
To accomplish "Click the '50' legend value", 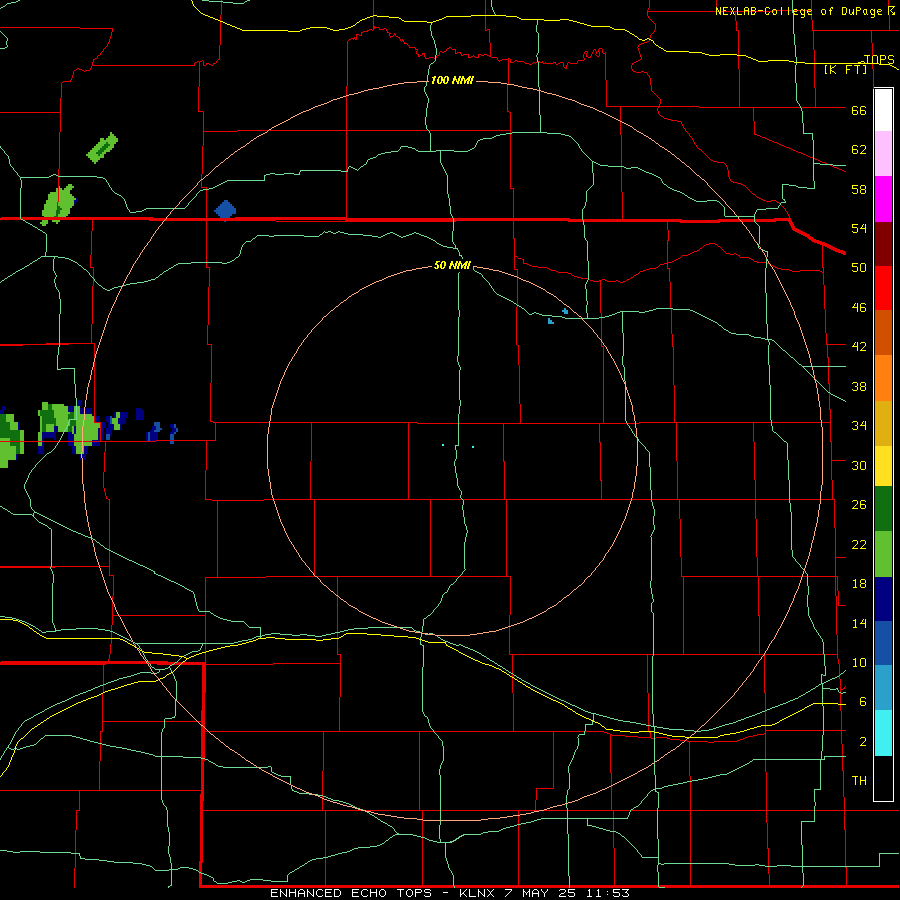I will 859,267.
